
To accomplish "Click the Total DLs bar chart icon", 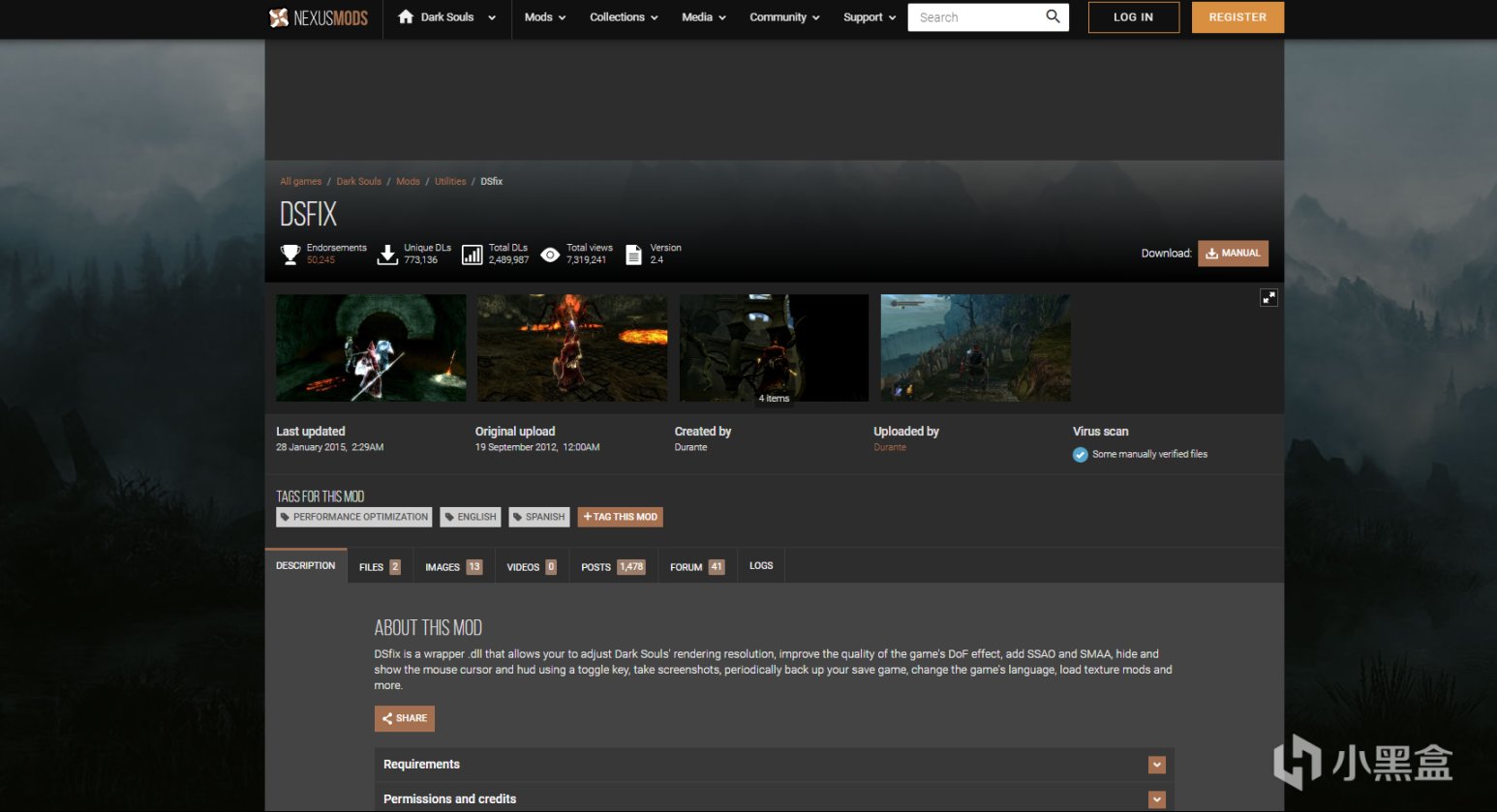I will click(472, 255).
